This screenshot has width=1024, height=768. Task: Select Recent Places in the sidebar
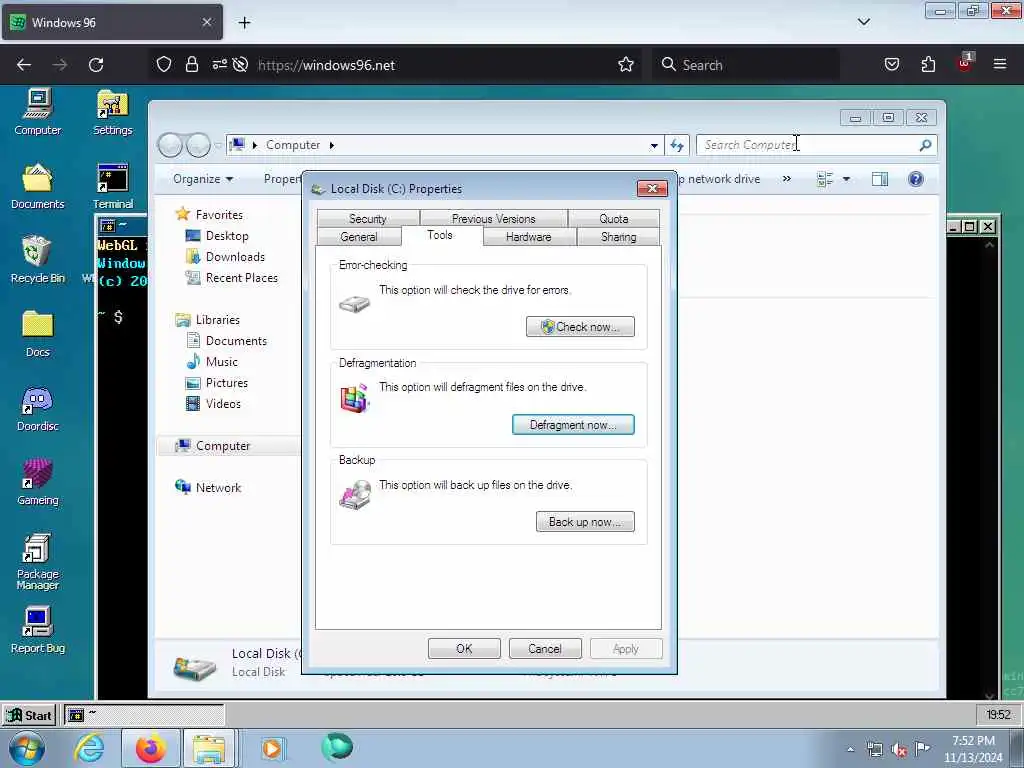click(x=232, y=278)
